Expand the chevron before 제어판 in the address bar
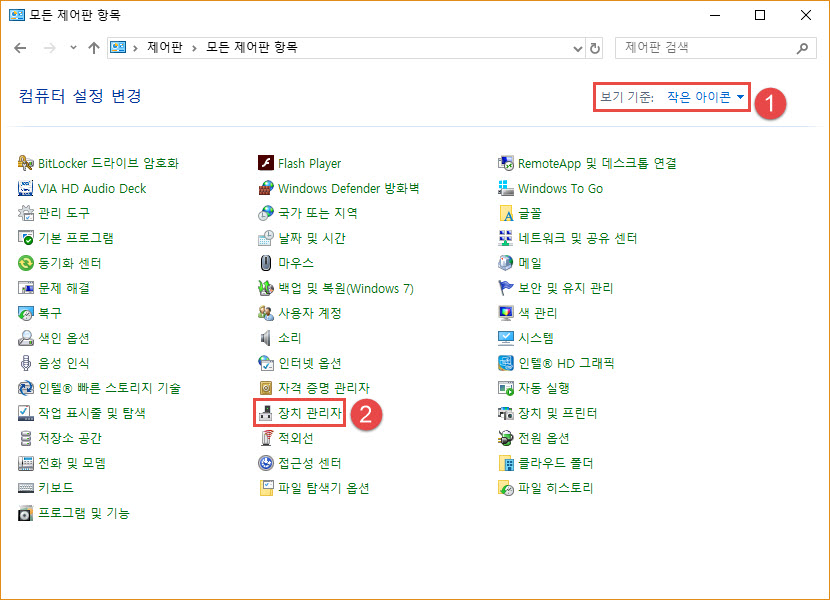Viewport: 830px width, 600px height. click(136, 48)
